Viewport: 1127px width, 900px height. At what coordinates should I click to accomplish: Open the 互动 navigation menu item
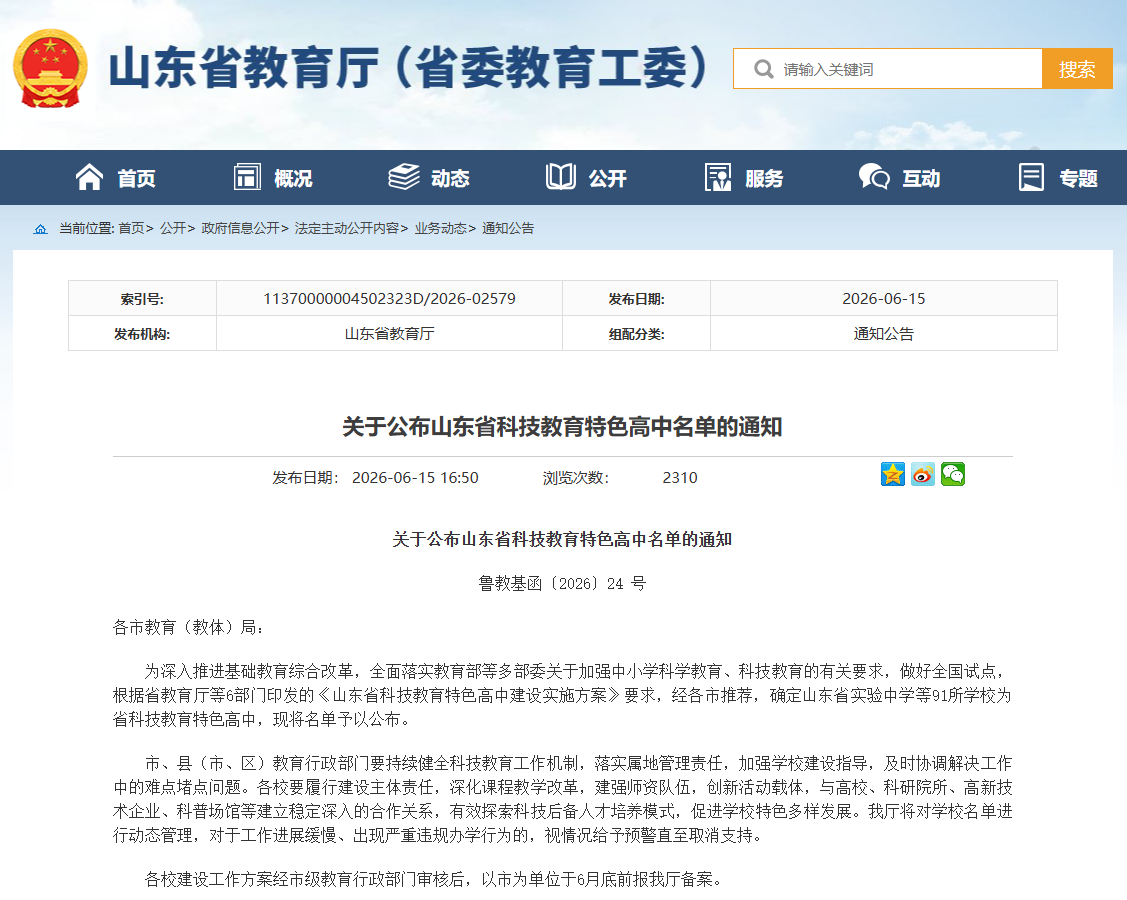click(921, 178)
